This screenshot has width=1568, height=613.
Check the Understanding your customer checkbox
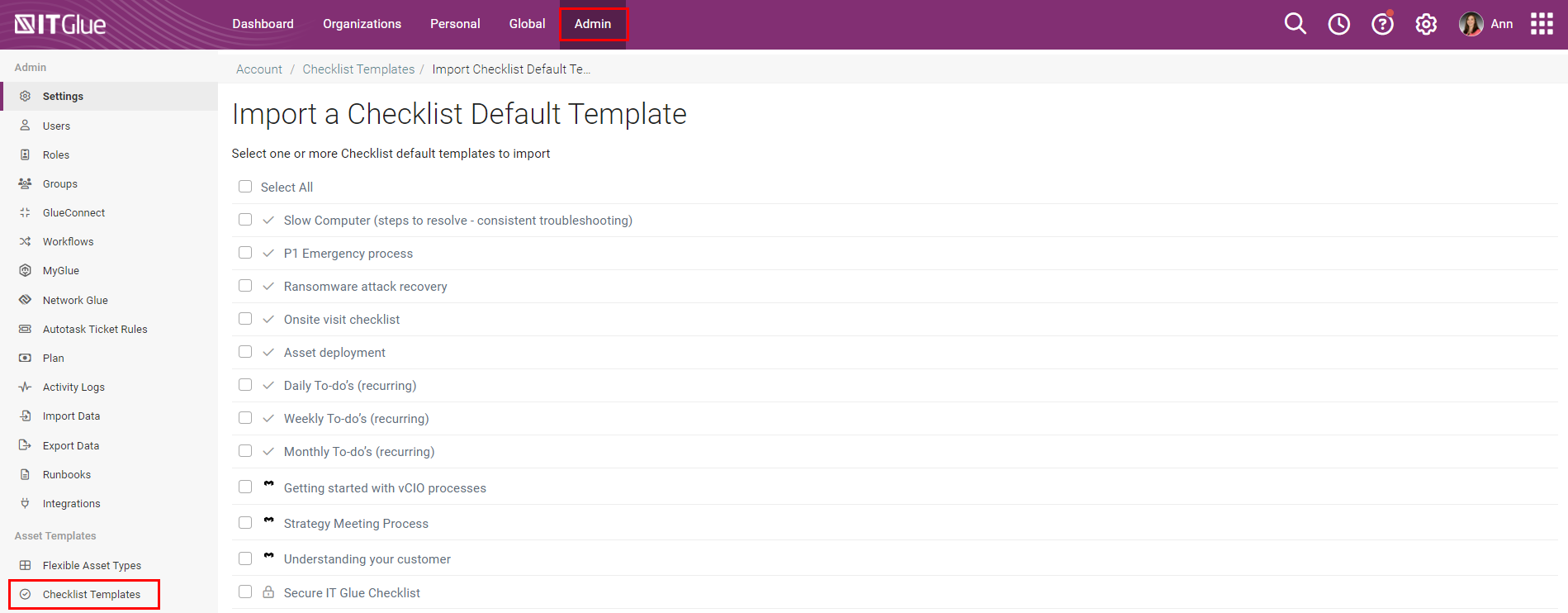coord(245,558)
